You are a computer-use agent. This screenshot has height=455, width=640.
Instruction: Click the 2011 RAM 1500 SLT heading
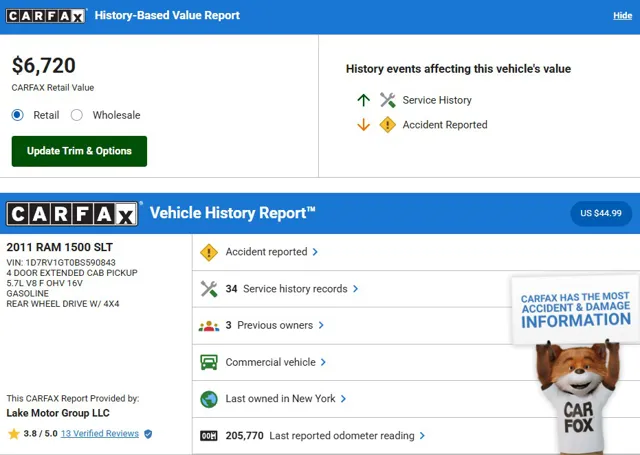[x=60, y=247]
